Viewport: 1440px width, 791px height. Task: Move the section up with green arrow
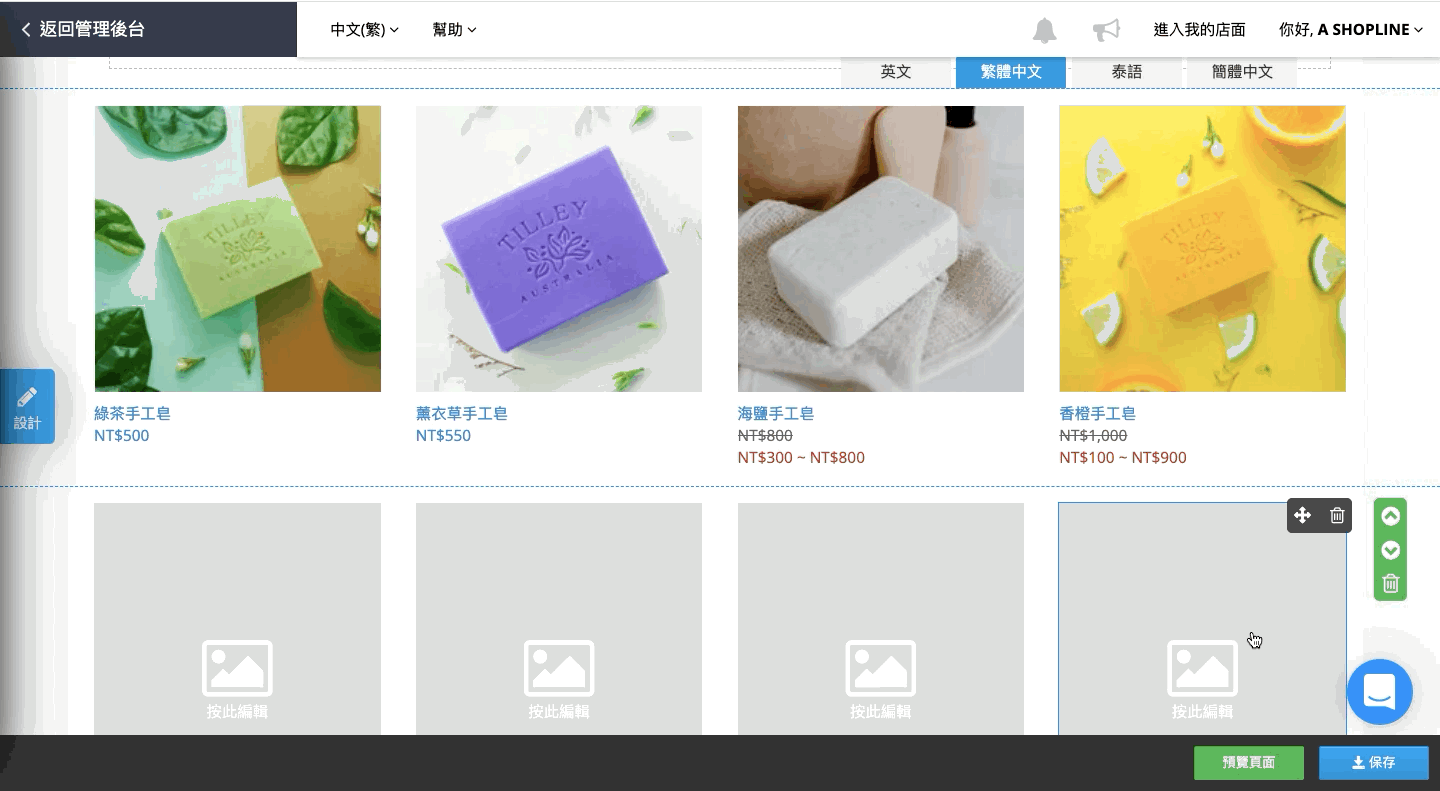[x=1390, y=516]
